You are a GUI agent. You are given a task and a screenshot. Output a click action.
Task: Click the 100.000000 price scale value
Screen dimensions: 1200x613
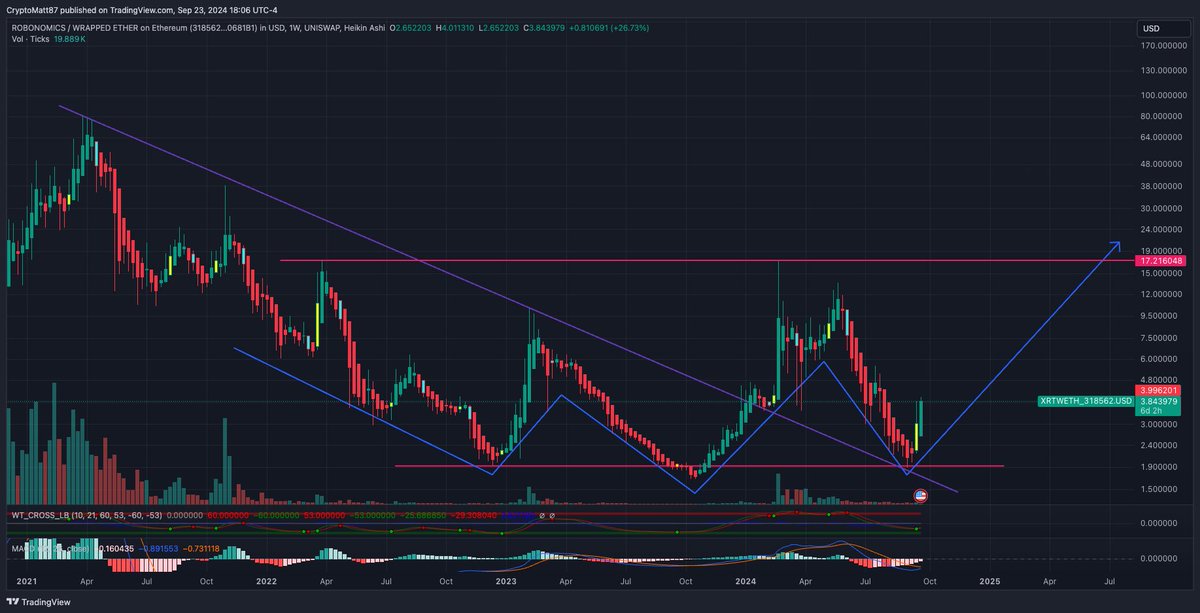coord(1165,96)
